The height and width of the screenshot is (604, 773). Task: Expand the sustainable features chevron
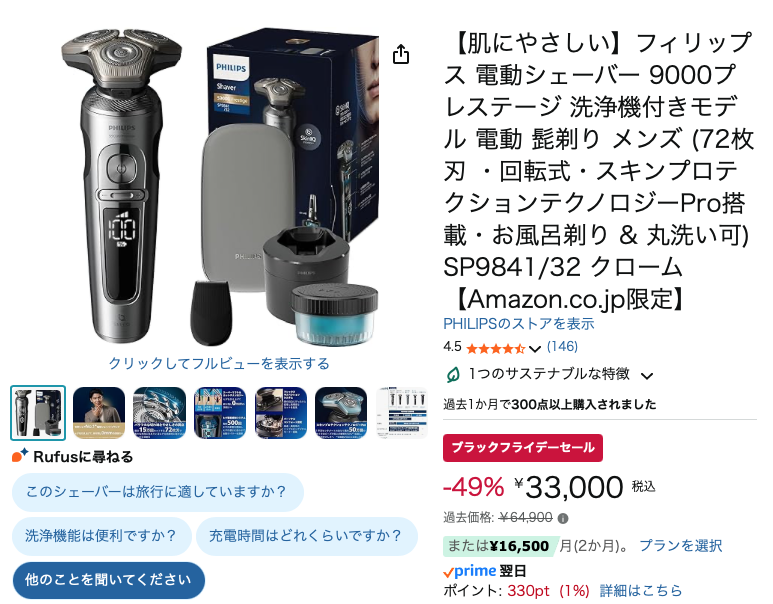pyautogui.click(x=647, y=376)
